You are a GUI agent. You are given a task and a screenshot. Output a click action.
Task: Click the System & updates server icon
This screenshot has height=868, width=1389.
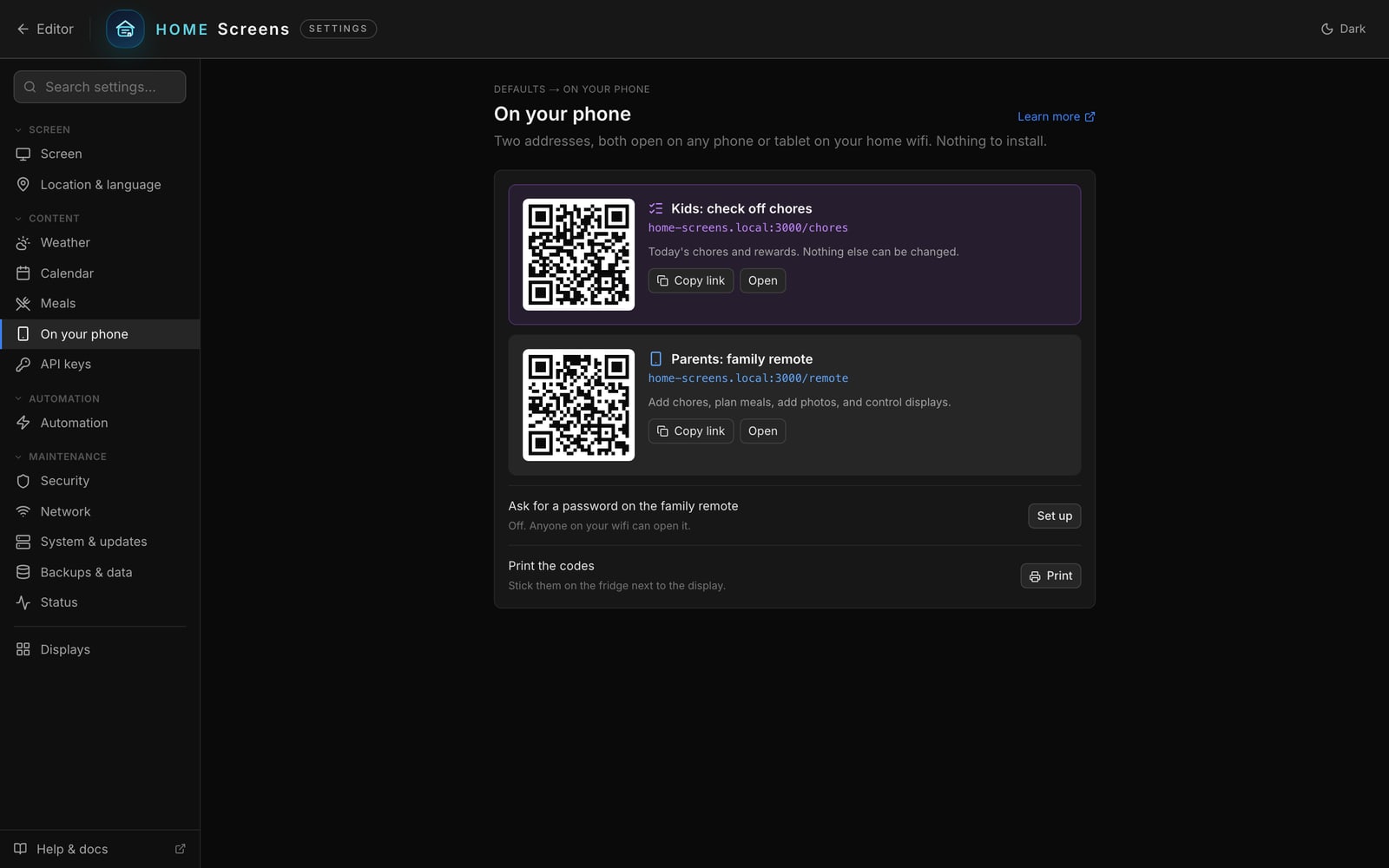(23, 542)
